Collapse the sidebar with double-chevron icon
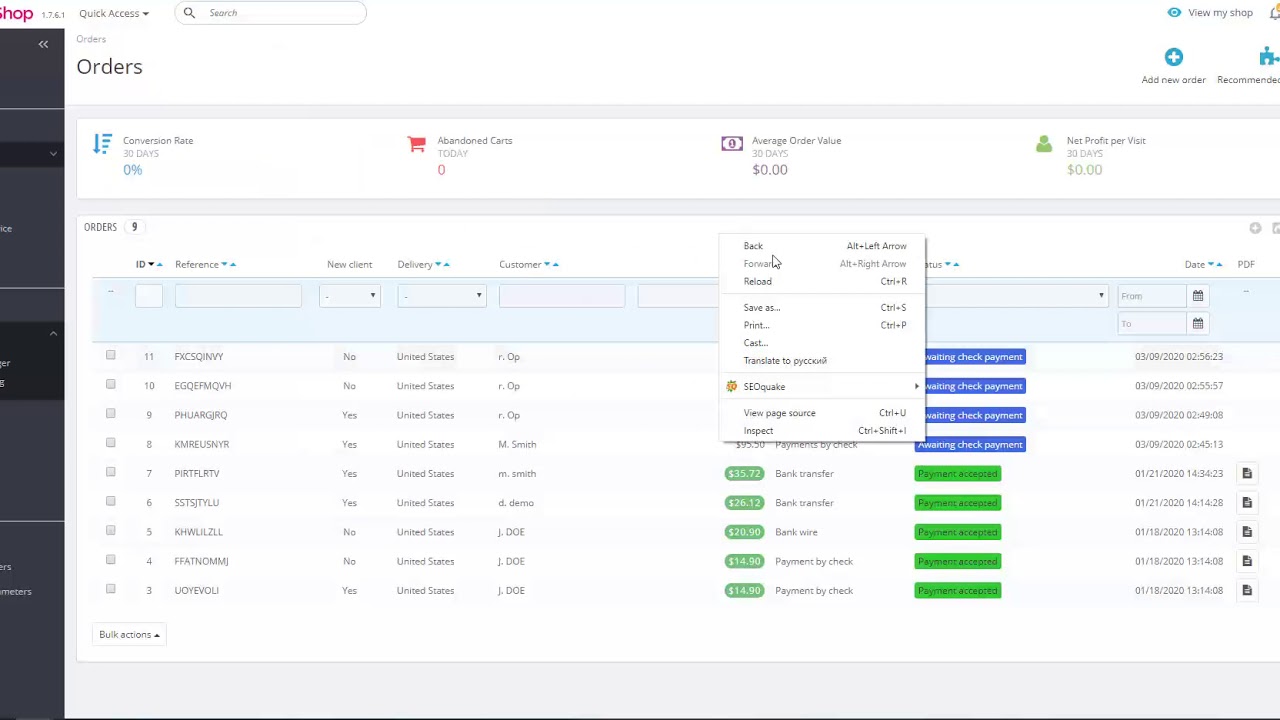Screen dimensions: 1280x720 pos(43,44)
